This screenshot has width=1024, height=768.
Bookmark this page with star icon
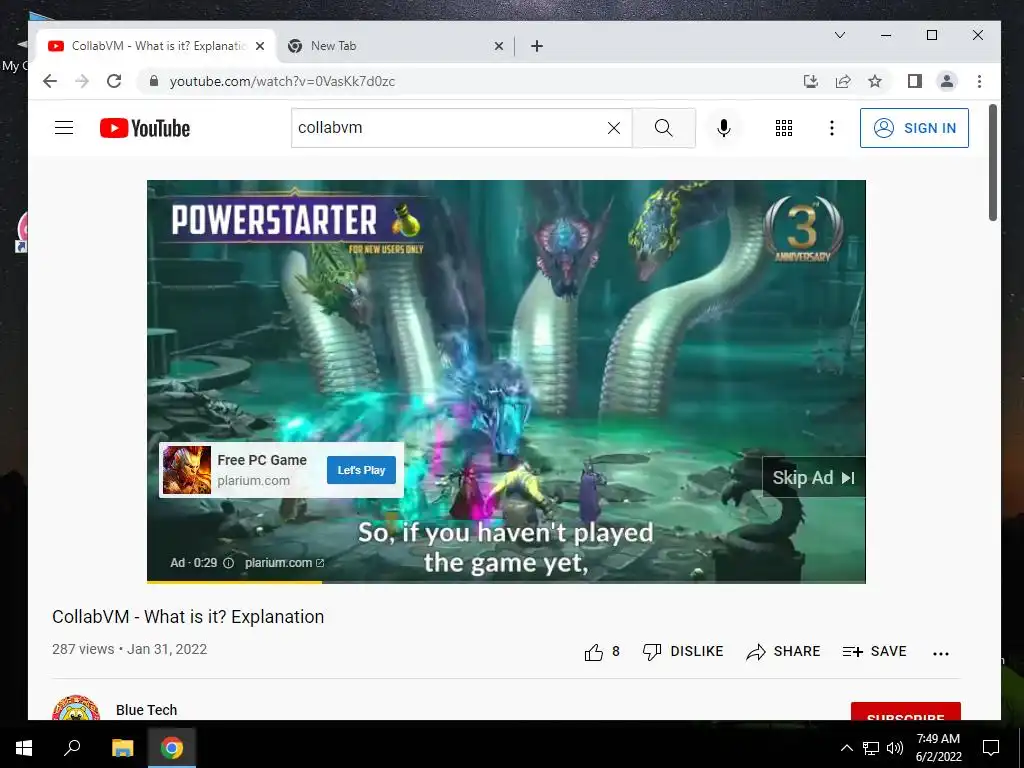coord(875,81)
